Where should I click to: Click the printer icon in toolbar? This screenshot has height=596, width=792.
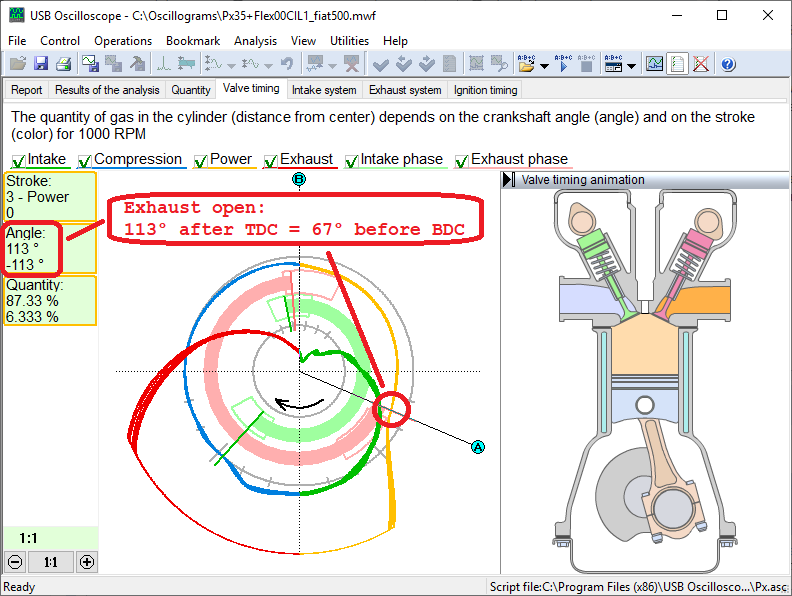63,64
